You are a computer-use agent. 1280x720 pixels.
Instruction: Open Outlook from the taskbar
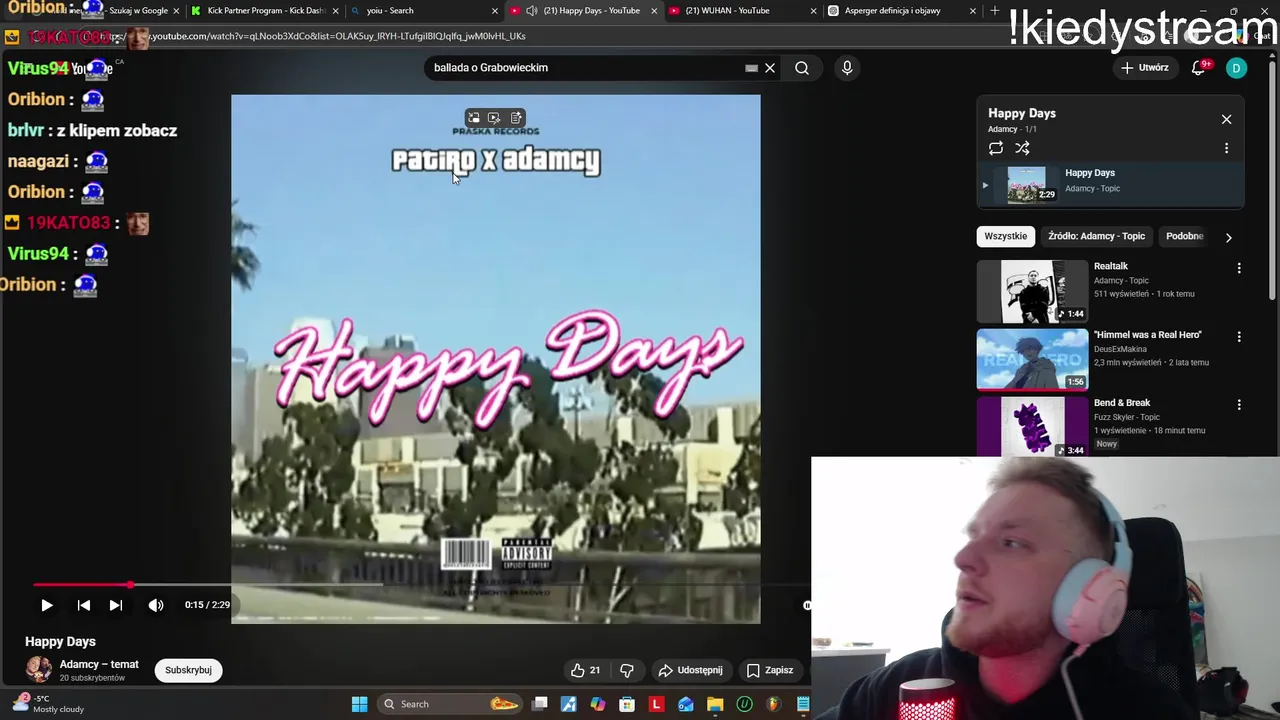pos(686,704)
